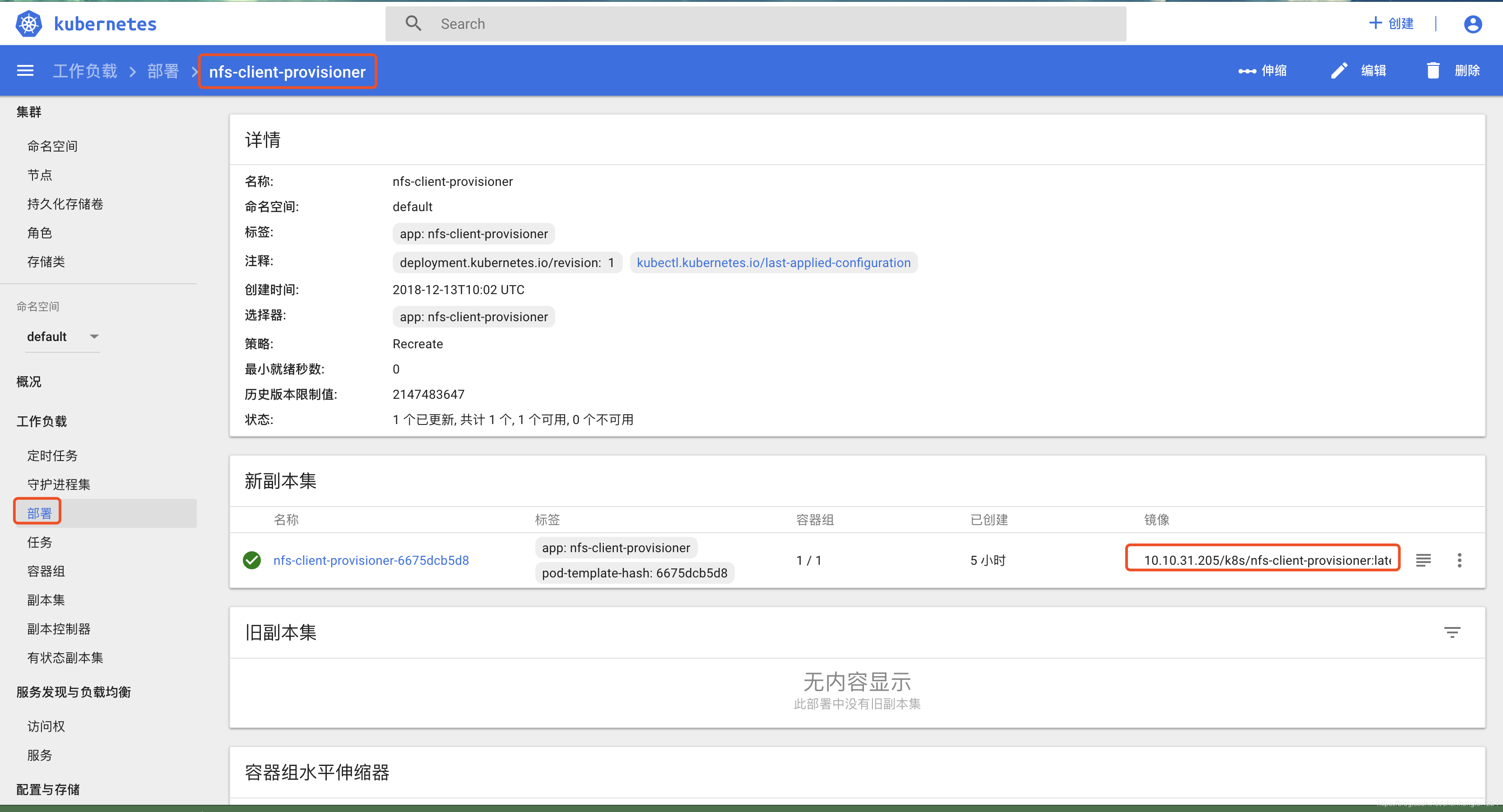Open the user account icon
This screenshot has height=812, width=1503.
(x=1472, y=24)
